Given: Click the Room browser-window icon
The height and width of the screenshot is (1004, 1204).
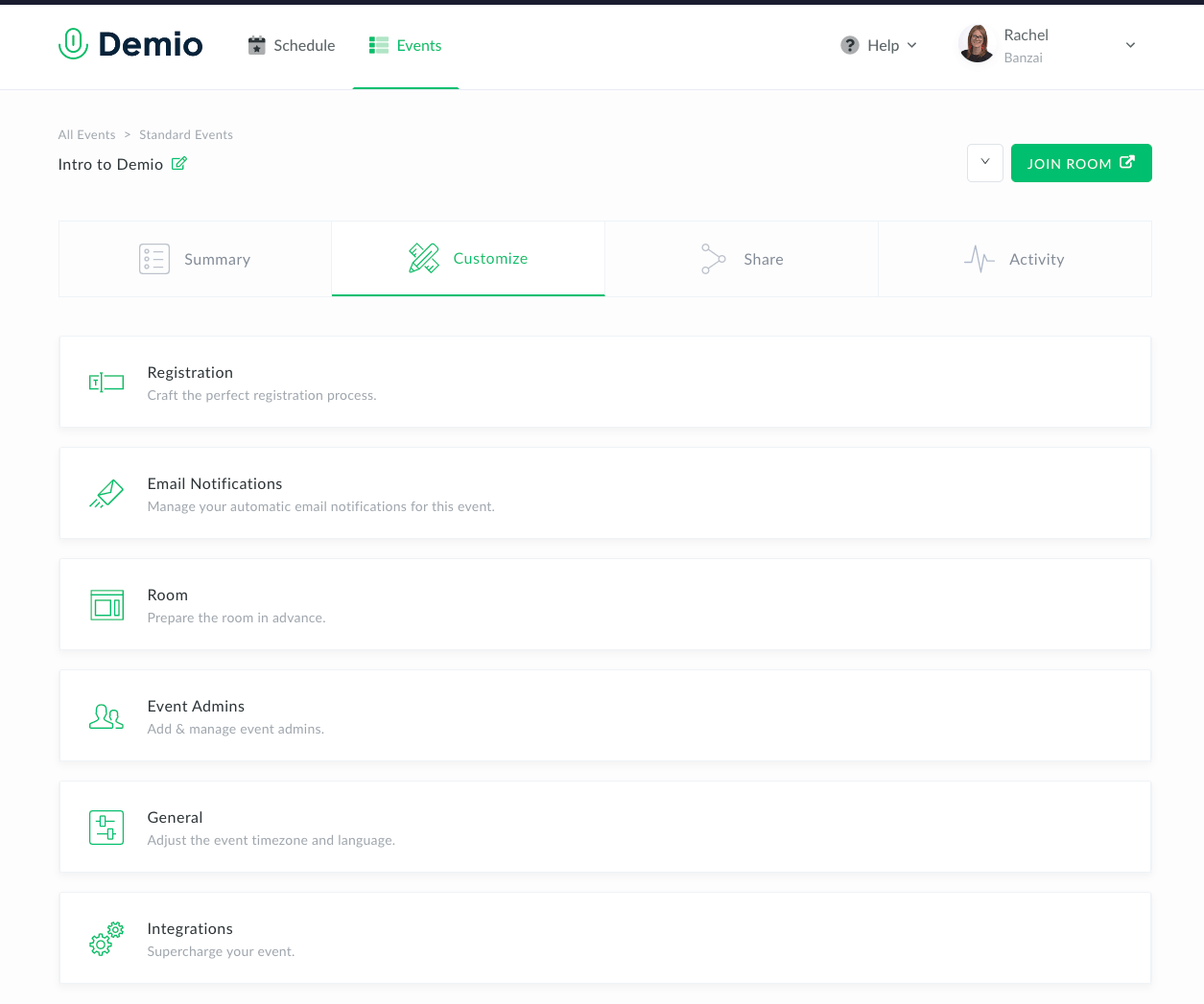Looking at the screenshot, I should (106, 604).
